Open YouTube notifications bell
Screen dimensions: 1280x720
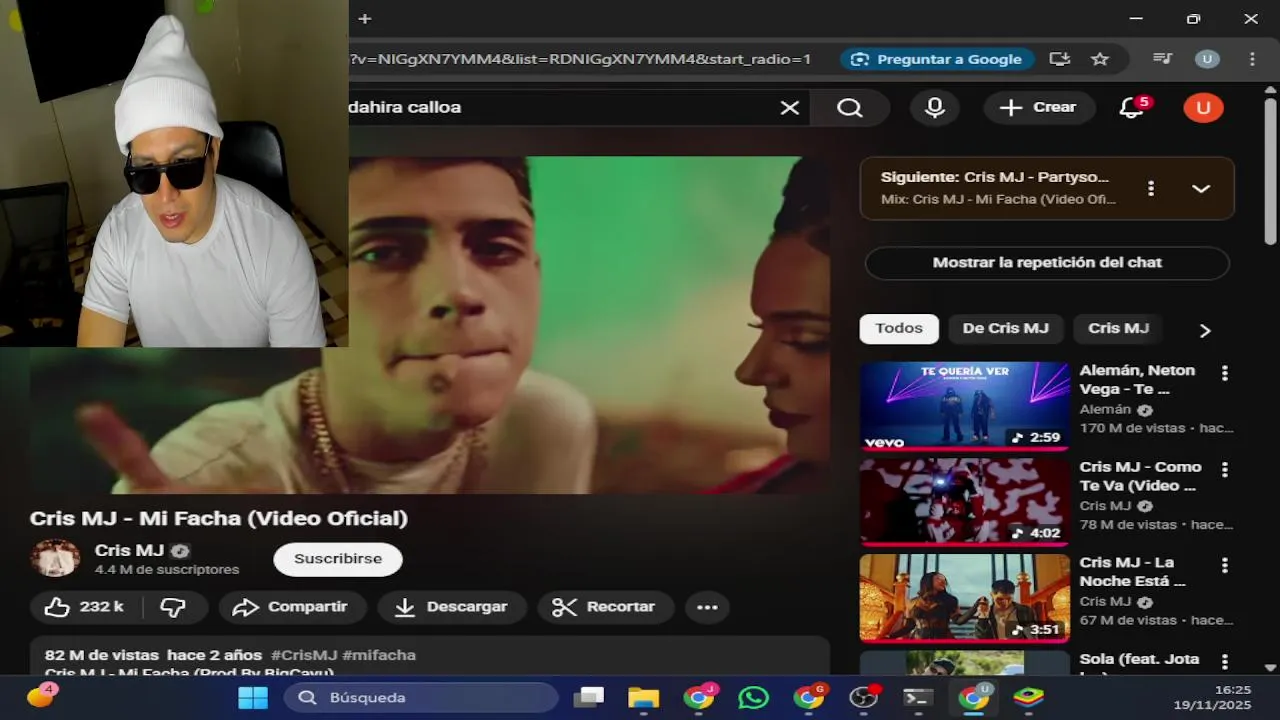[x=1131, y=108]
